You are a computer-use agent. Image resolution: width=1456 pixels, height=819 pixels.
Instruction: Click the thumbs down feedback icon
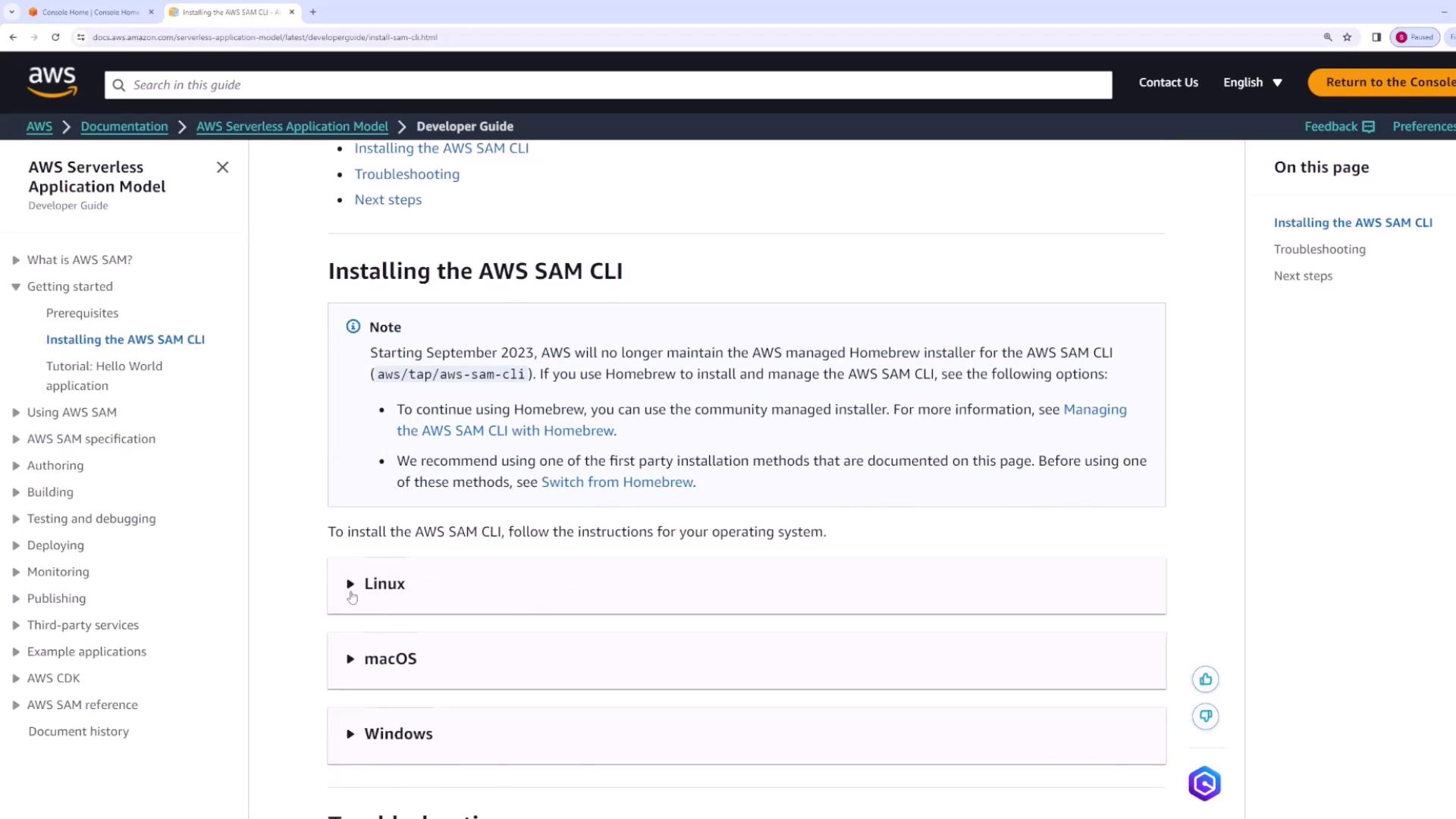(x=1205, y=717)
